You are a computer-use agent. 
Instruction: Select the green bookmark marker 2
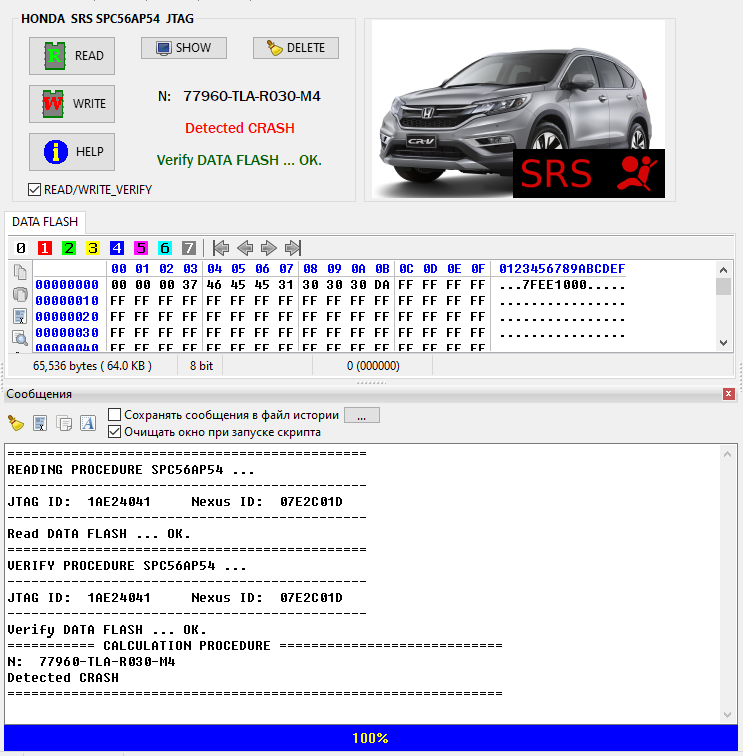coord(68,248)
